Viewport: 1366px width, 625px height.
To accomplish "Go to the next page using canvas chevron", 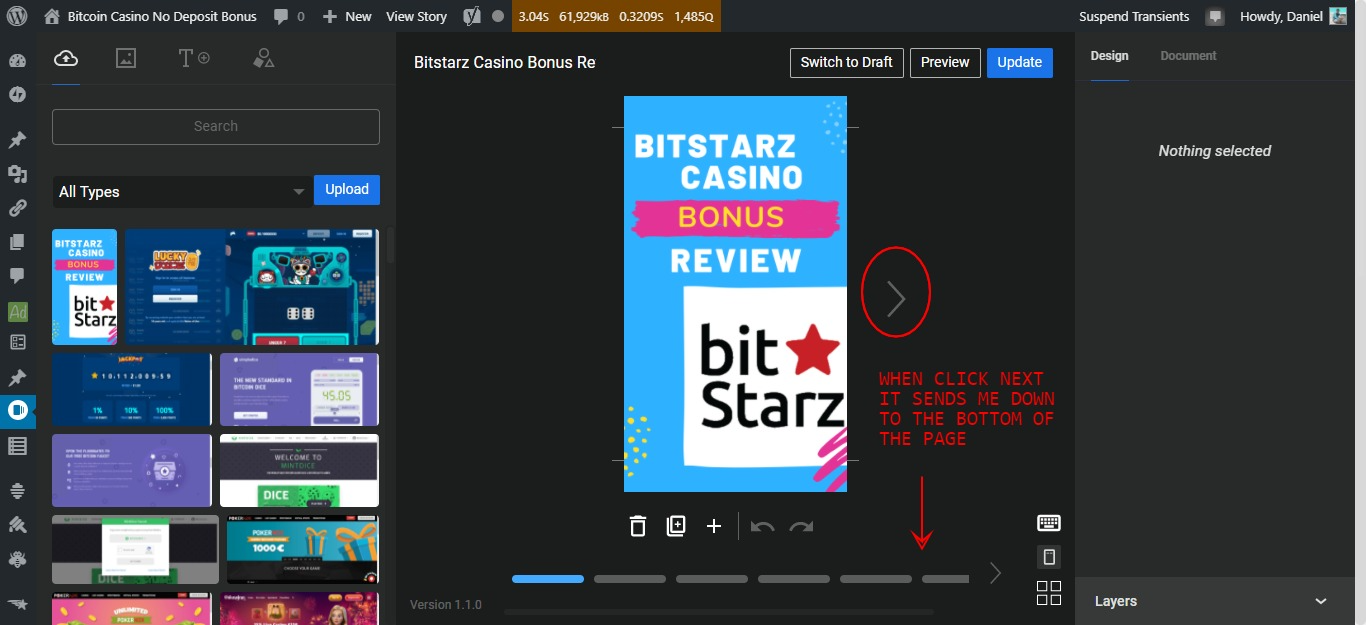I will [896, 297].
